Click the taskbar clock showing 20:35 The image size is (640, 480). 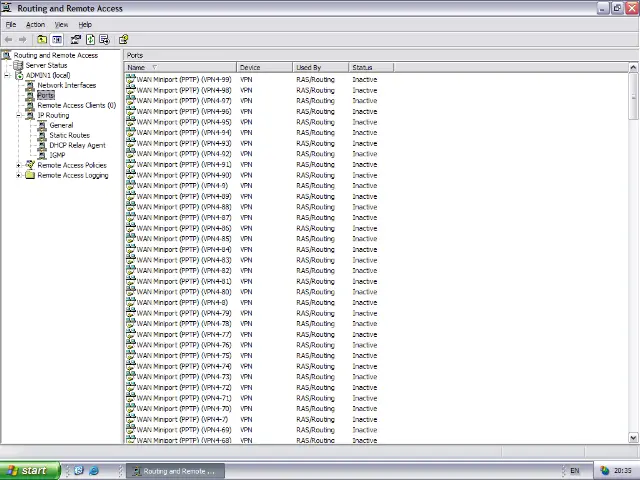(622, 471)
